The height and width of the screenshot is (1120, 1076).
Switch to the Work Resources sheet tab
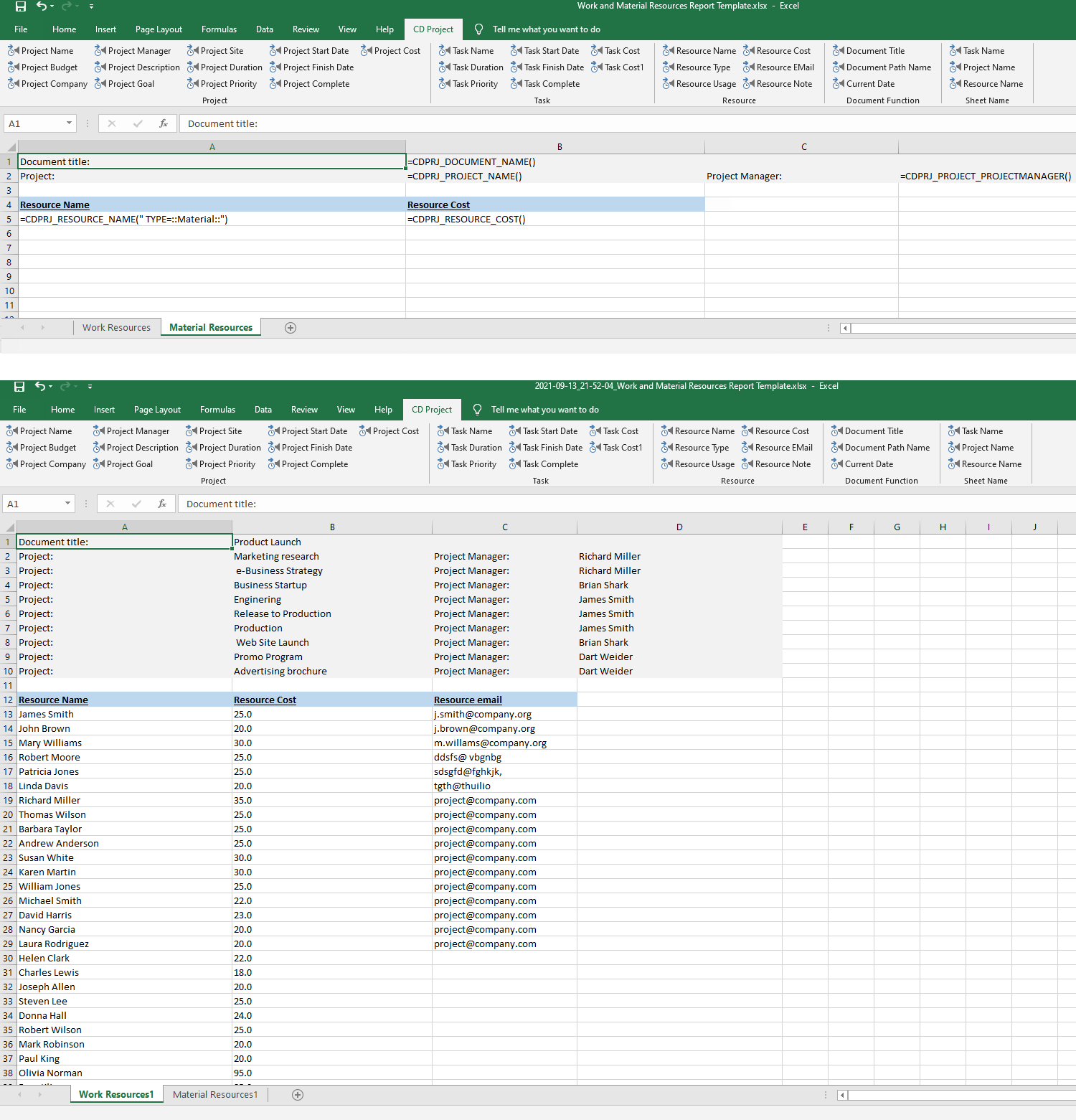(116, 328)
